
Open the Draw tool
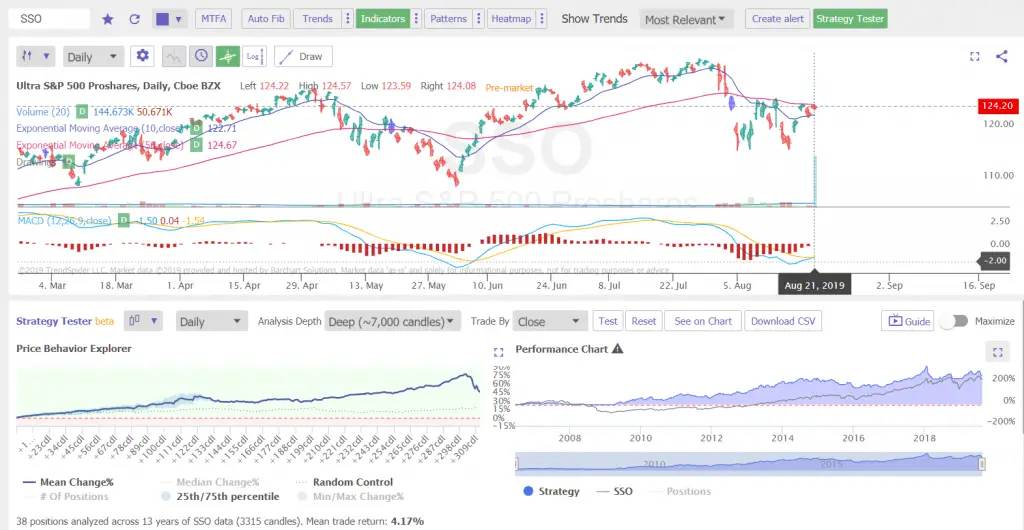pyautogui.click(x=303, y=57)
